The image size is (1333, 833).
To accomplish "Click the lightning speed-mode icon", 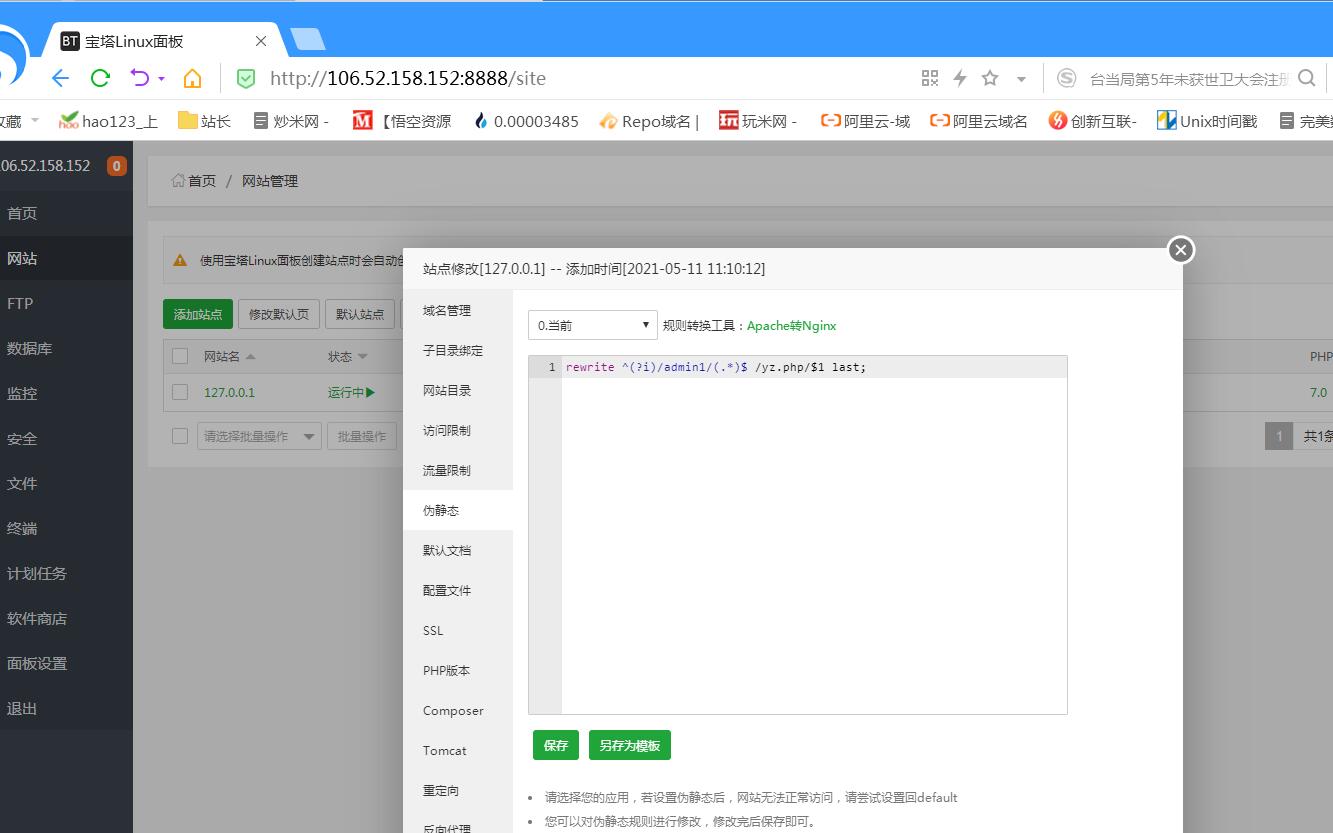I will tap(960, 78).
